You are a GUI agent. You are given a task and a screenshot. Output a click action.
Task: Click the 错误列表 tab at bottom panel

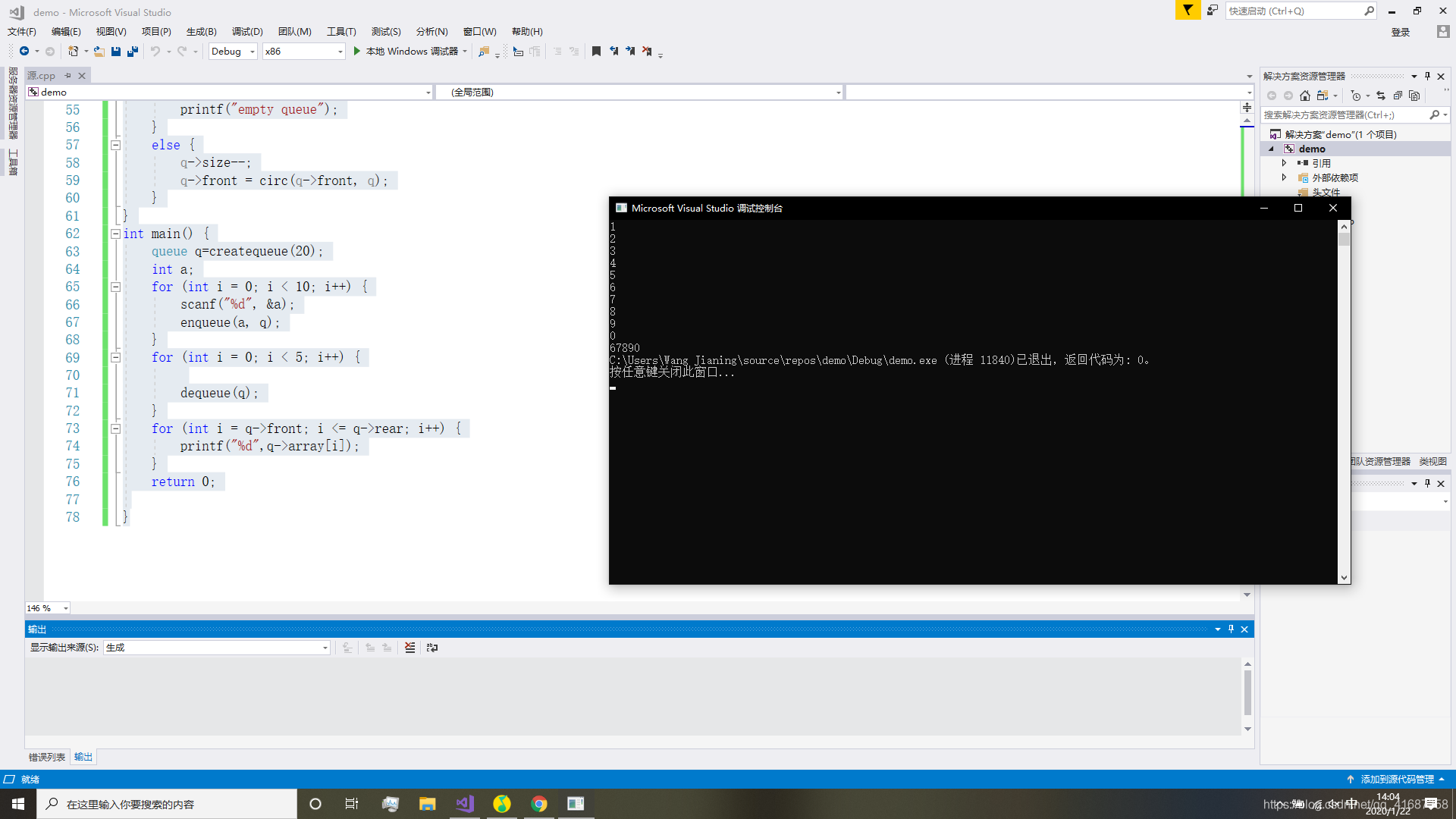(46, 756)
